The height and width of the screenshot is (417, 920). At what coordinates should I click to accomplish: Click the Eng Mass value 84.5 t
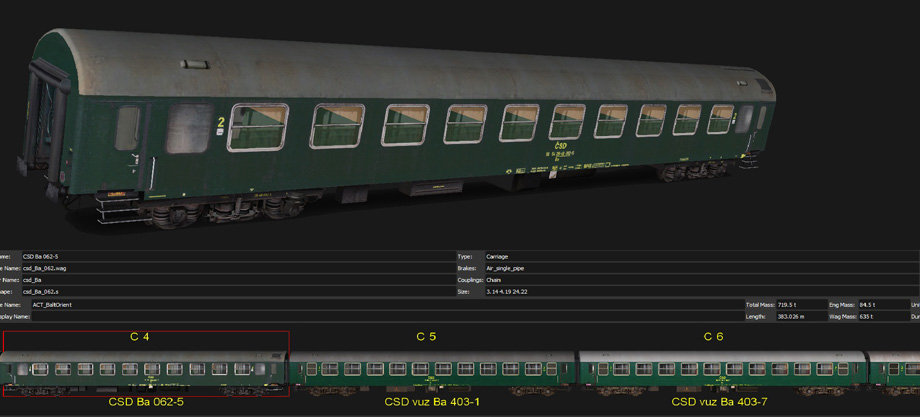[x=883, y=305]
